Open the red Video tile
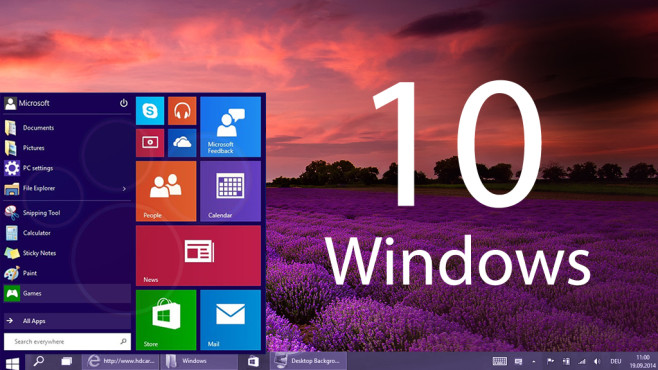 click(x=150, y=143)
